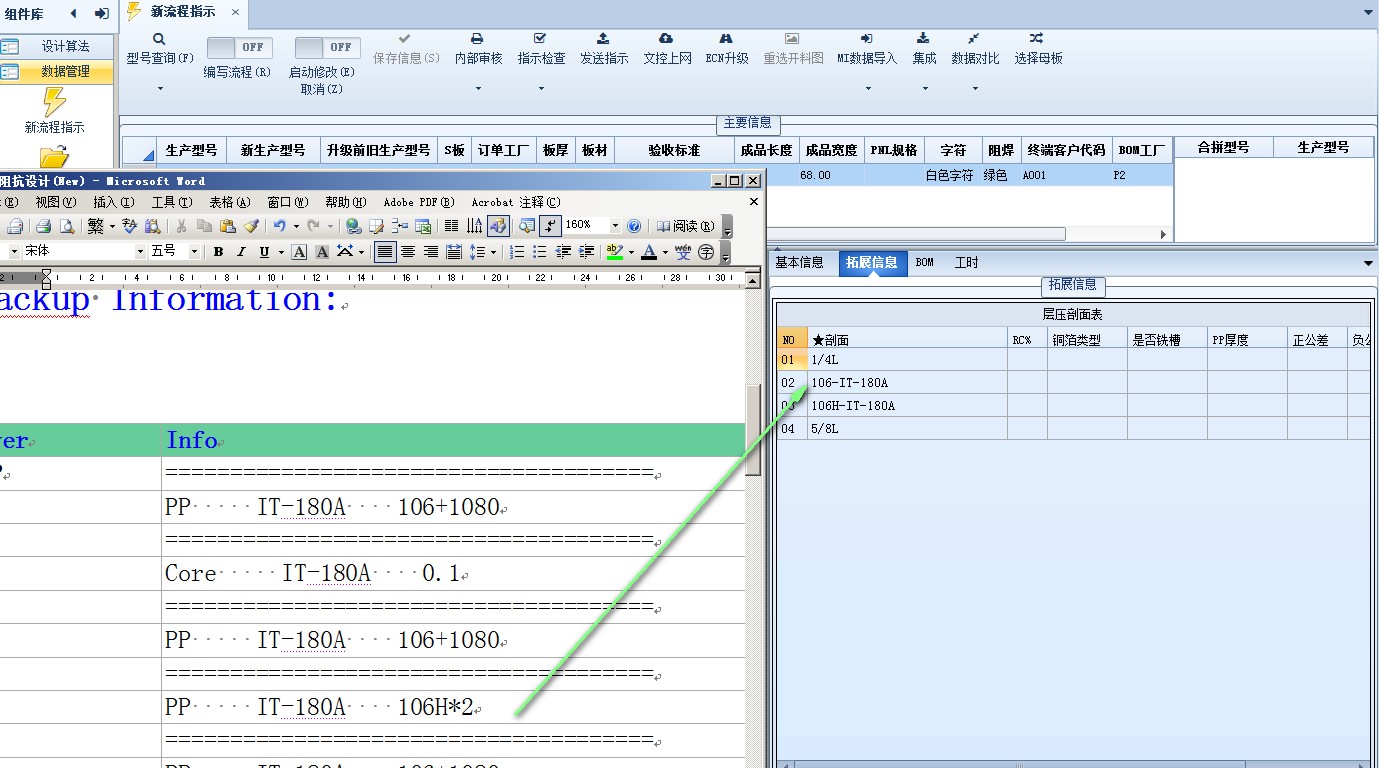This screenshot has width=1379, height=768.
Task: Click 保存信息 toolbar button
Action: (406, 48)
